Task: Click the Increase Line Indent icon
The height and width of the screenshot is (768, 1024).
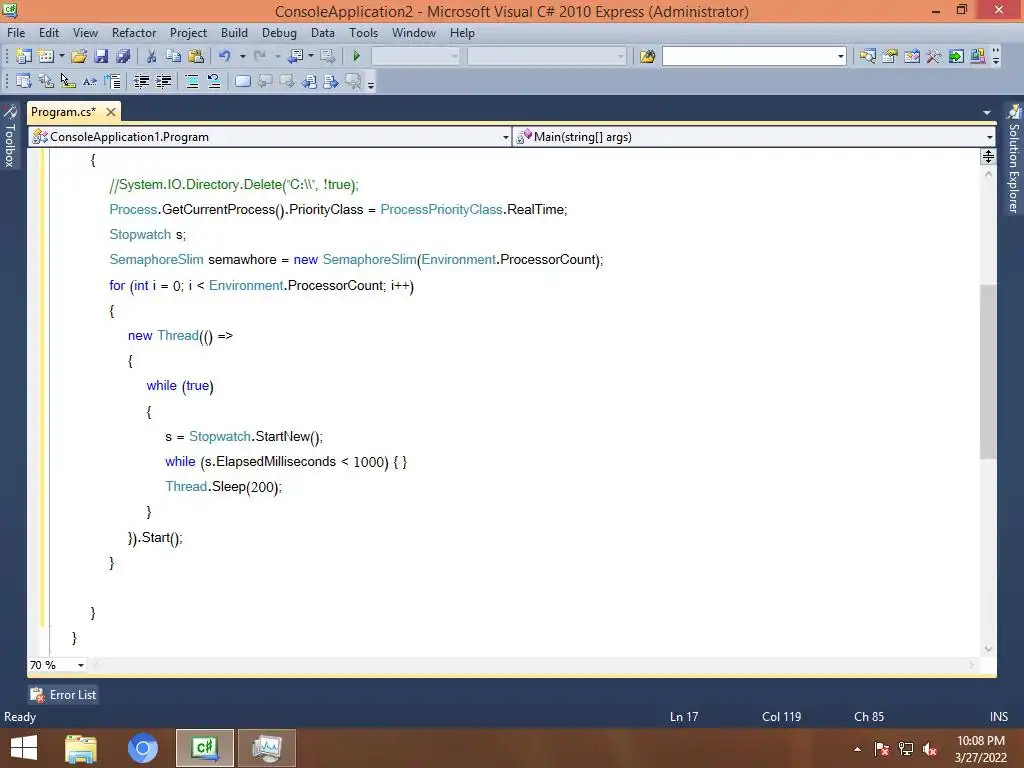Action: click(163, 81)
